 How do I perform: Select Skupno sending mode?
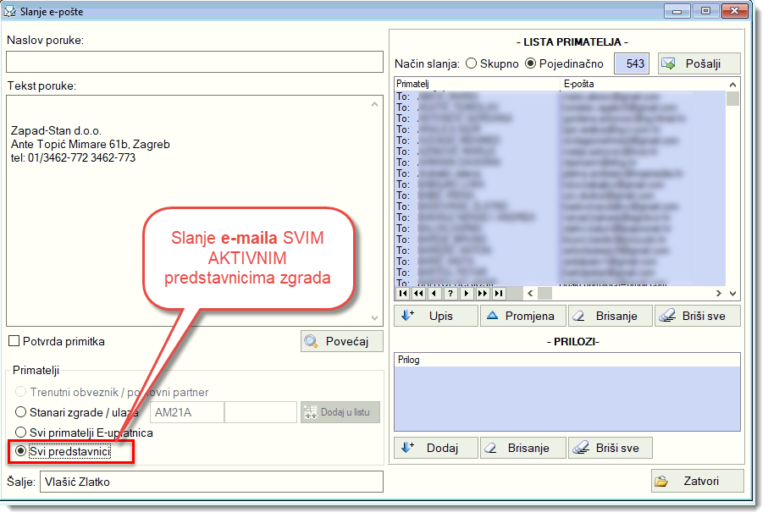pos(472,63)
